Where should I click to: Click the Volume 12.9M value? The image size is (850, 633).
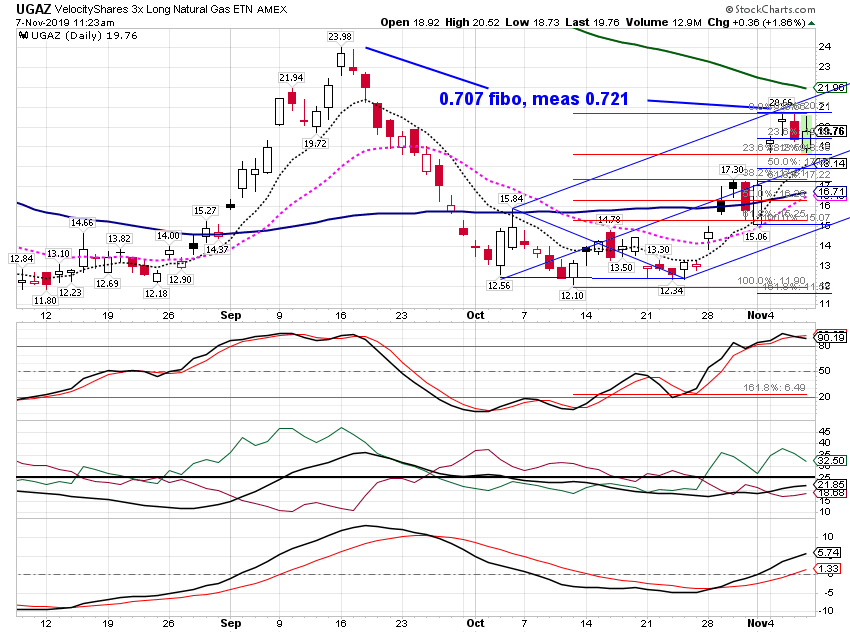point(664,22)
